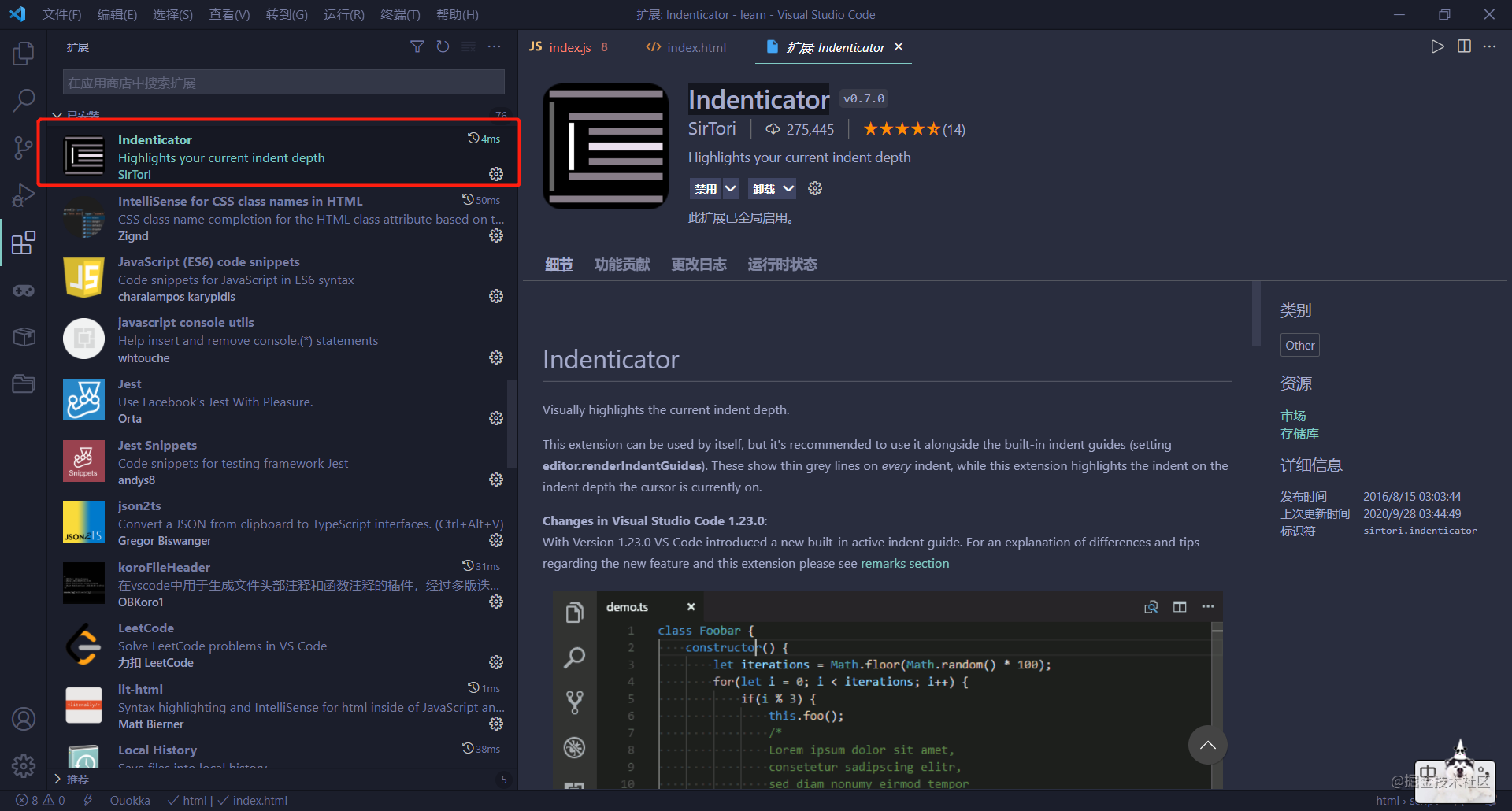Open the 市场 marketplace link
The image size is (1512, 811).
[1293, 416]
